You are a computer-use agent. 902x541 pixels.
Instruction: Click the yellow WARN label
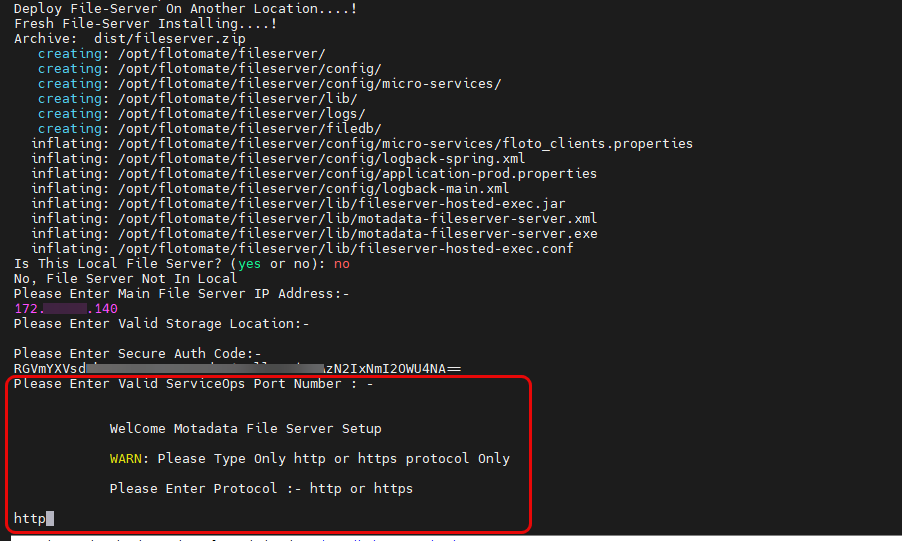[129, 459]
